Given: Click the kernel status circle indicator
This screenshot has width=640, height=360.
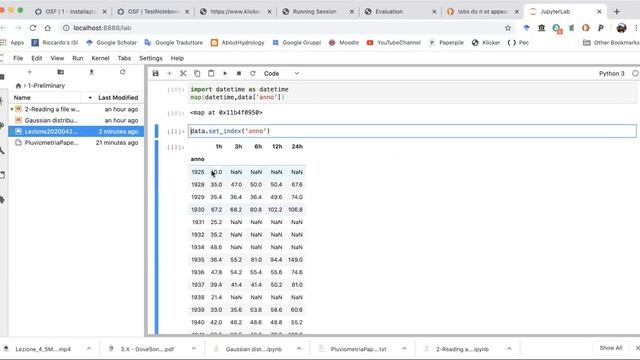Looking at the screenshot, I should click(635, 73).
